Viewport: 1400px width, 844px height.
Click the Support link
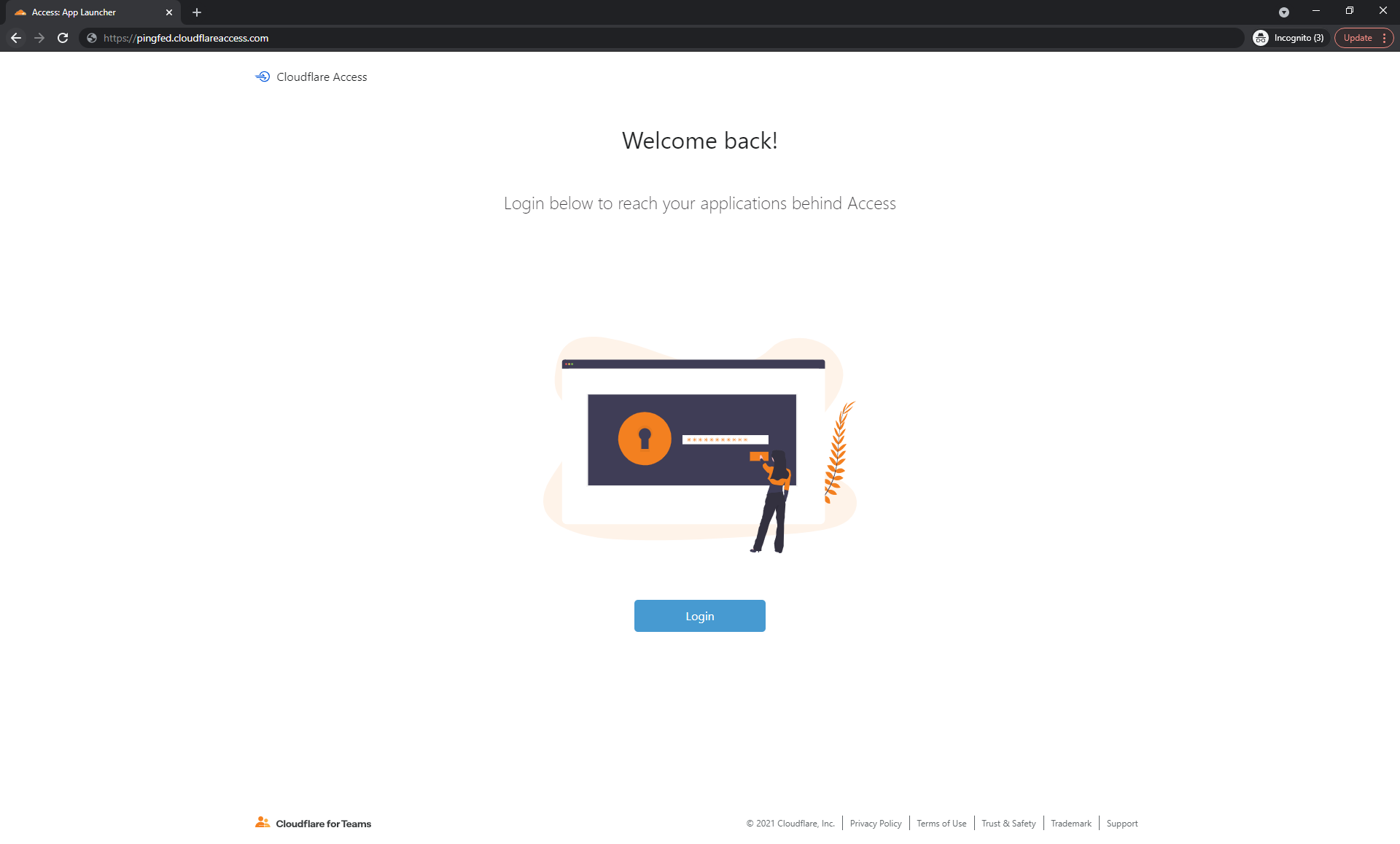point(1122,823)
